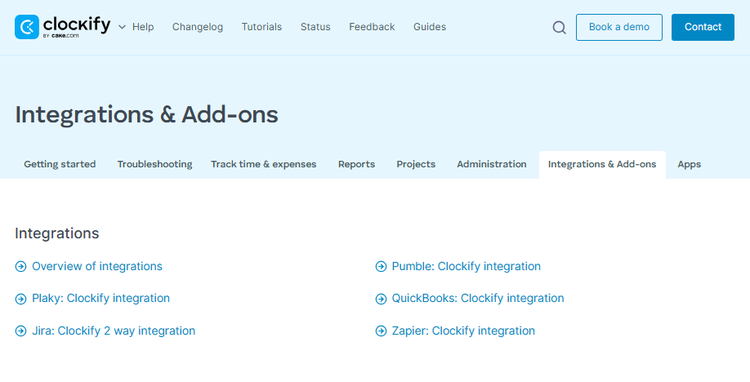Click the Clockify logo icon

(x=27, y=27)
